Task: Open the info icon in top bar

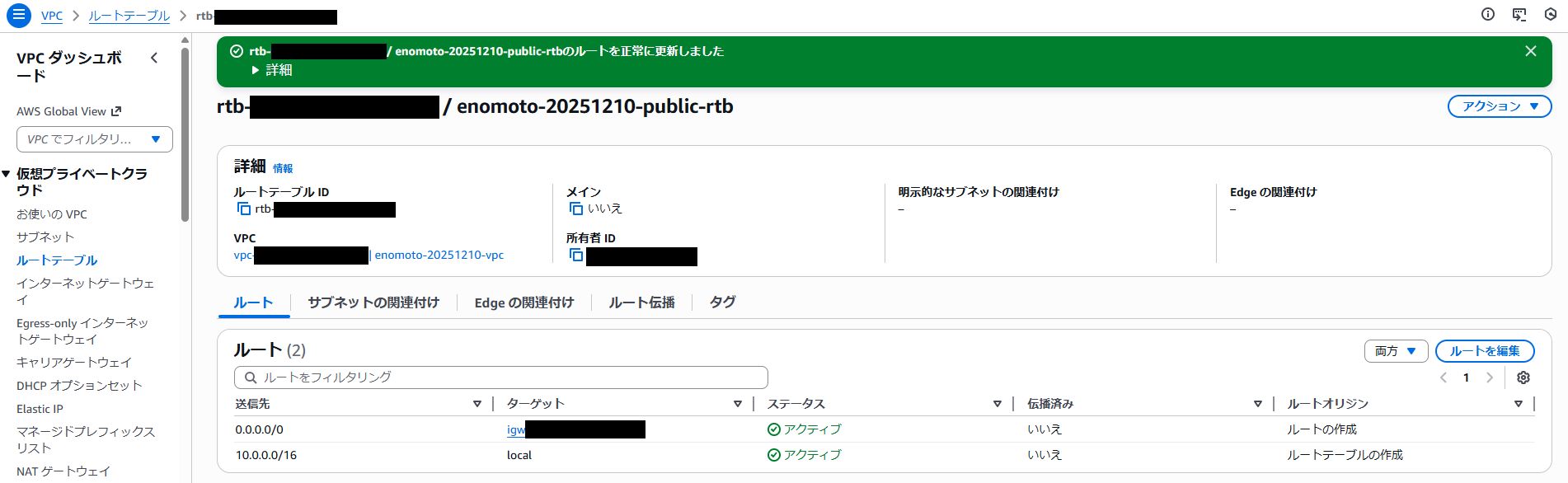Action: (x=1488, y=14)
